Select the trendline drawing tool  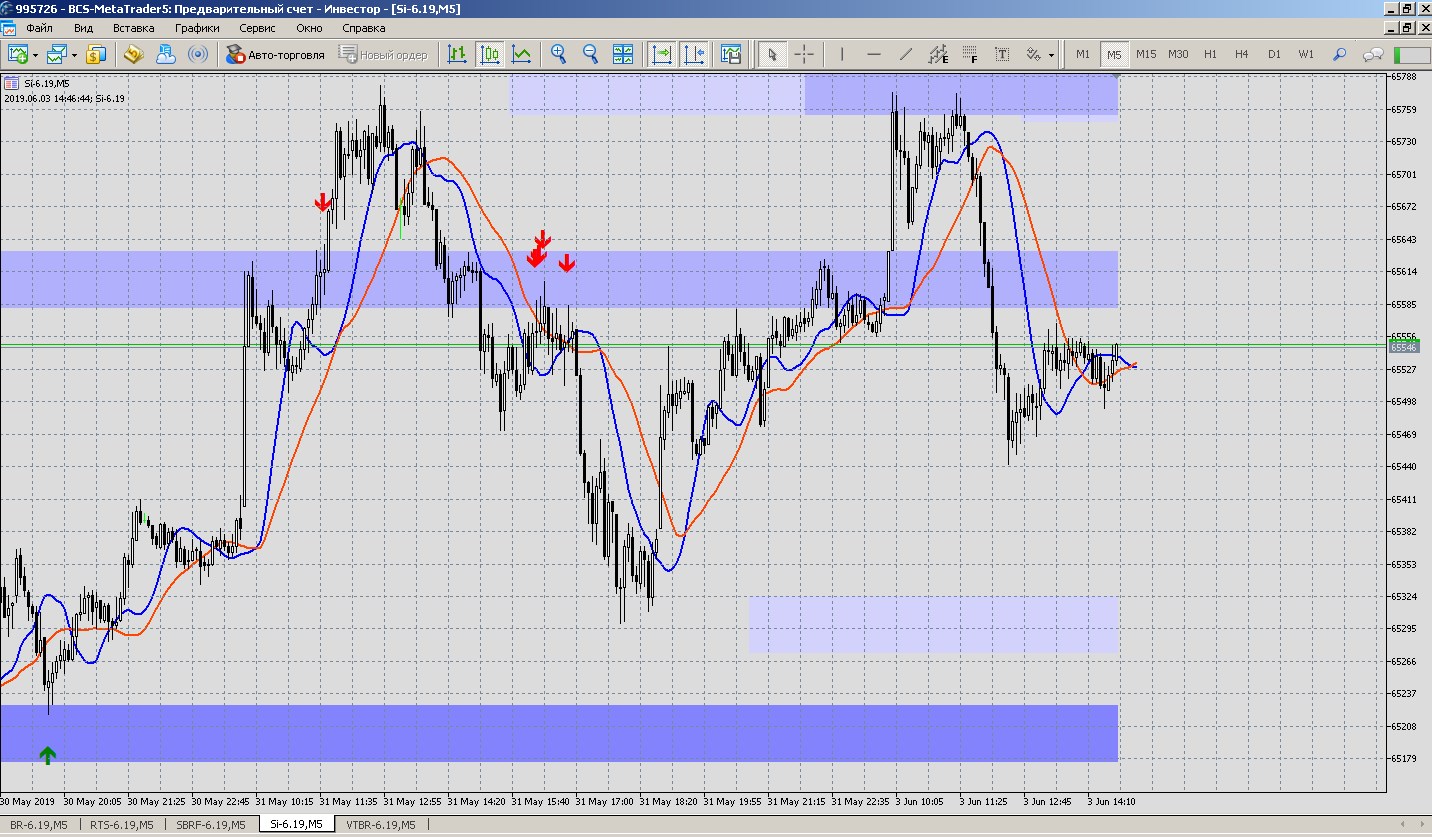pos(906,54)
